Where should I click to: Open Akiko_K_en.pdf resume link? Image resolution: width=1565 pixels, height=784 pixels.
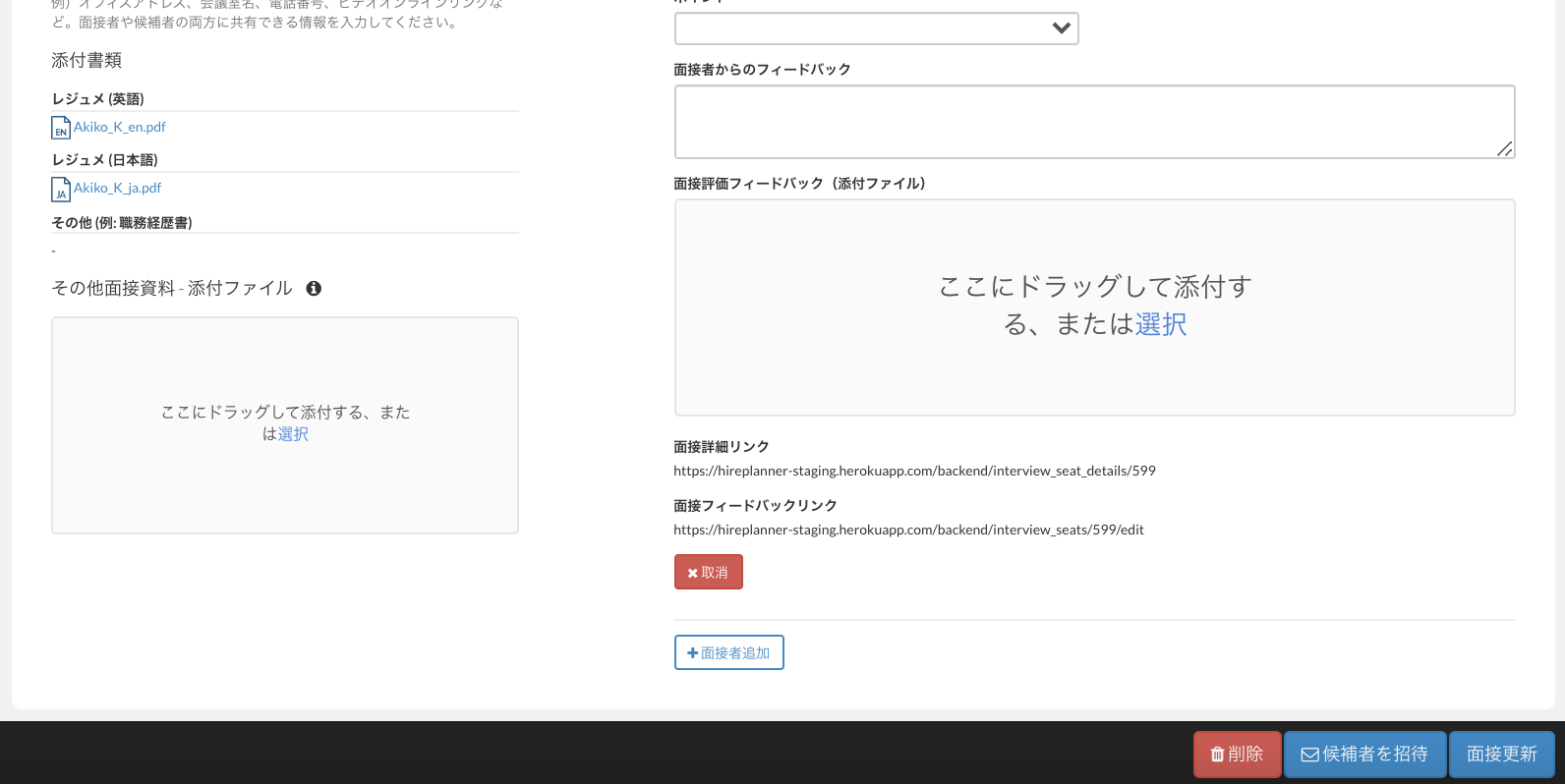[120, 127]
